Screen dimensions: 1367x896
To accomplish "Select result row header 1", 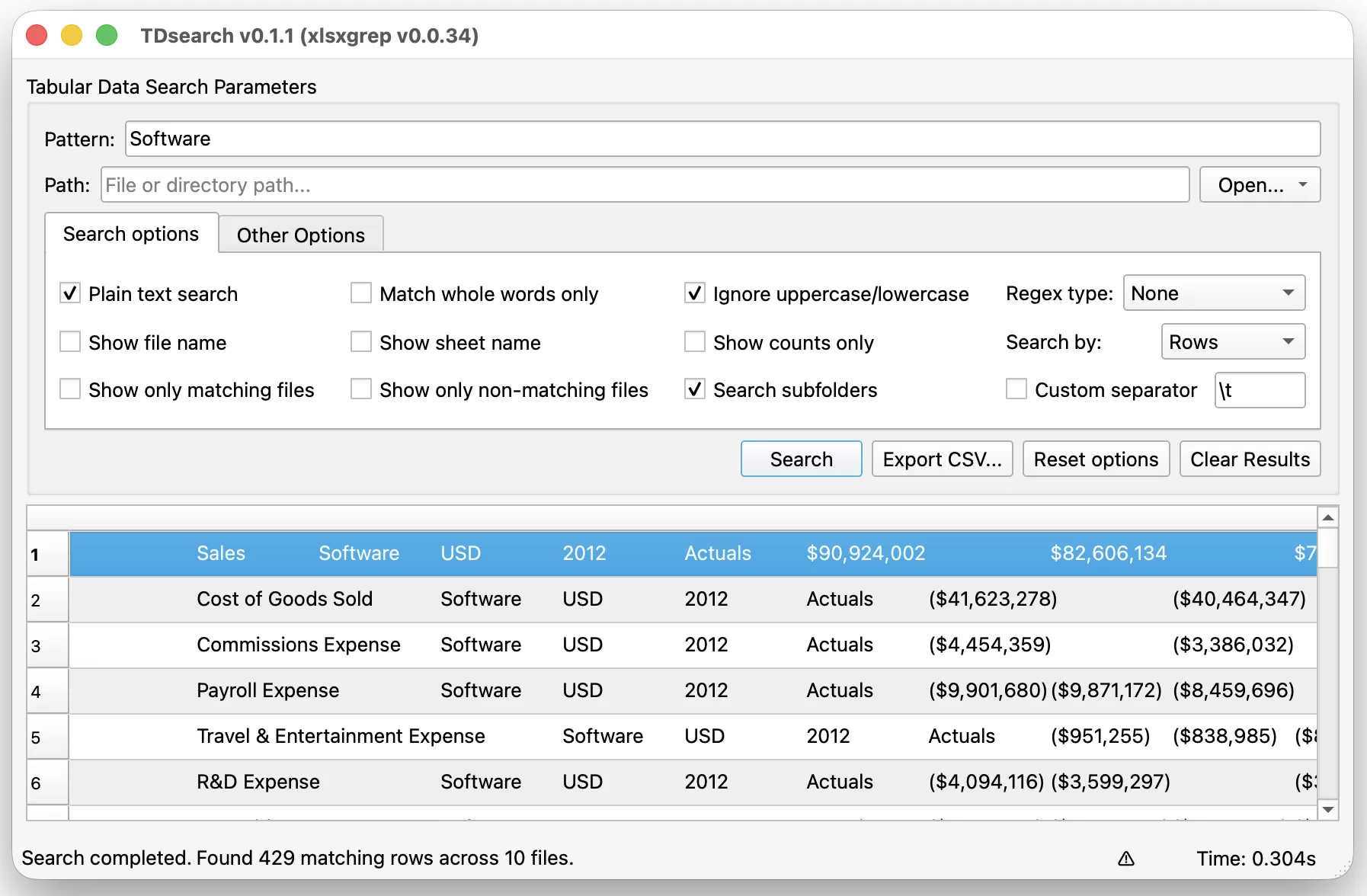I will [x=48, y=554].
